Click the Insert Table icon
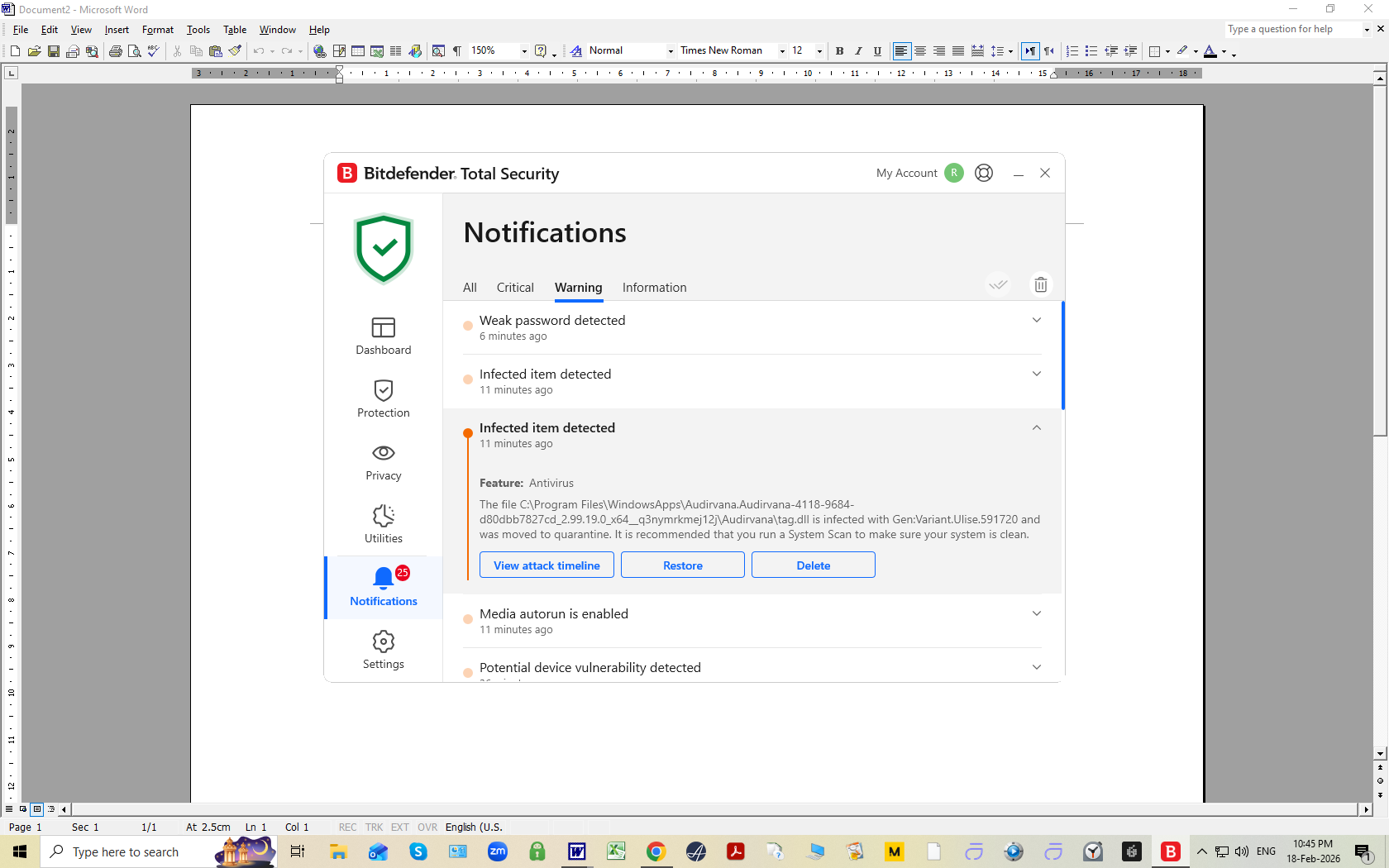The height and width of the screenshot is (868, 1389). [x=358, y=51]
